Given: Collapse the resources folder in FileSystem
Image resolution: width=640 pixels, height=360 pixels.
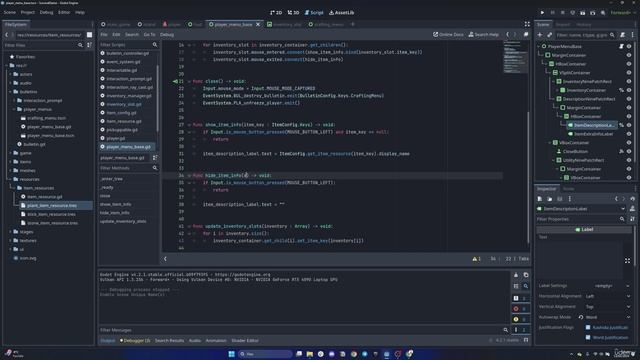Looking at the screenshot, I should click(10, 179).
